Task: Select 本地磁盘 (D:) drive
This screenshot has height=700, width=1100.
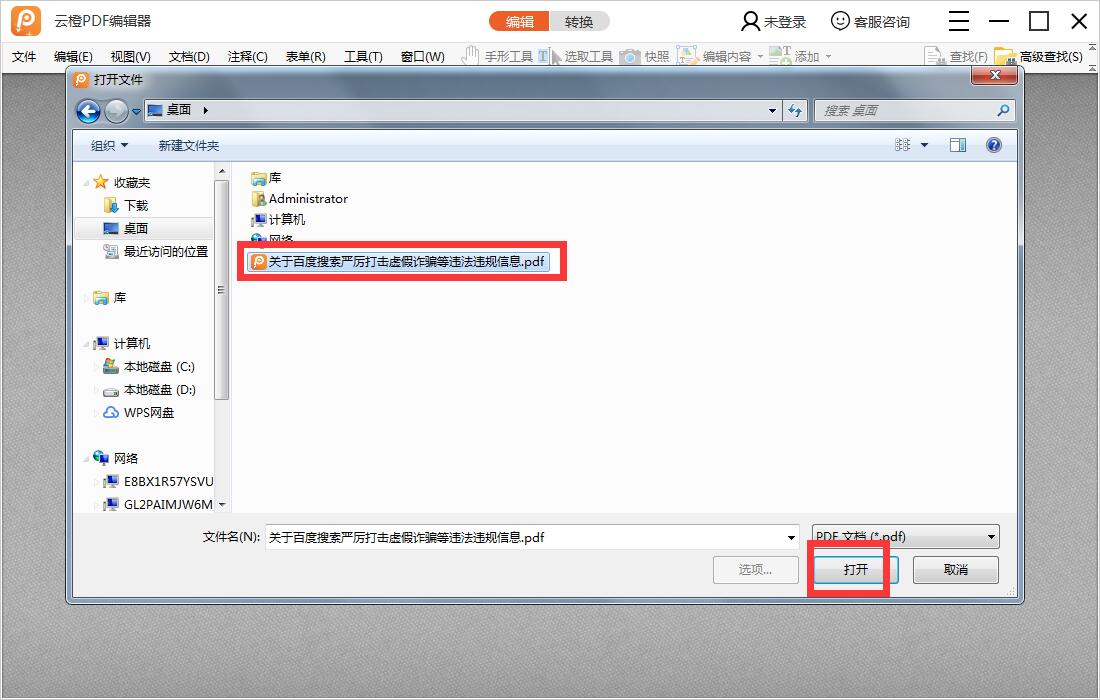Action: coord(149,389)
